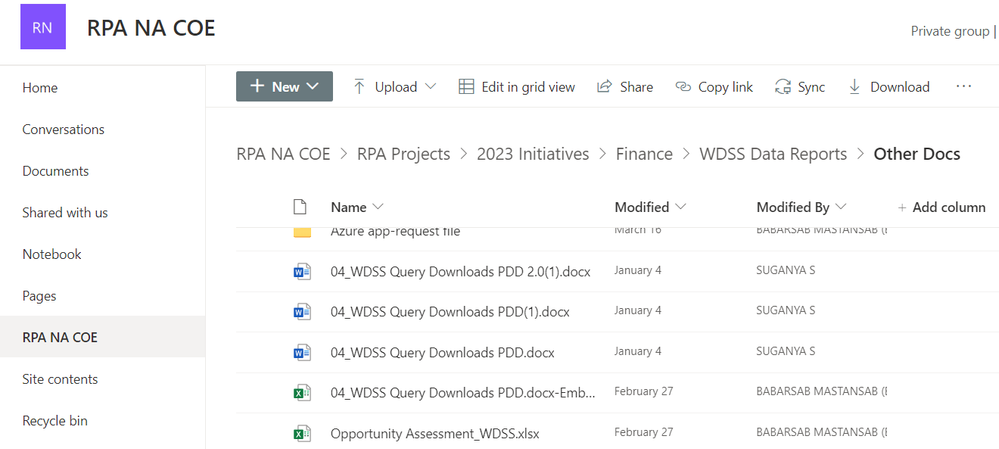Click the RN site logo tile
Image resolution: width=999 pixels, height=449 pixels.
click(x=43, y=27)
